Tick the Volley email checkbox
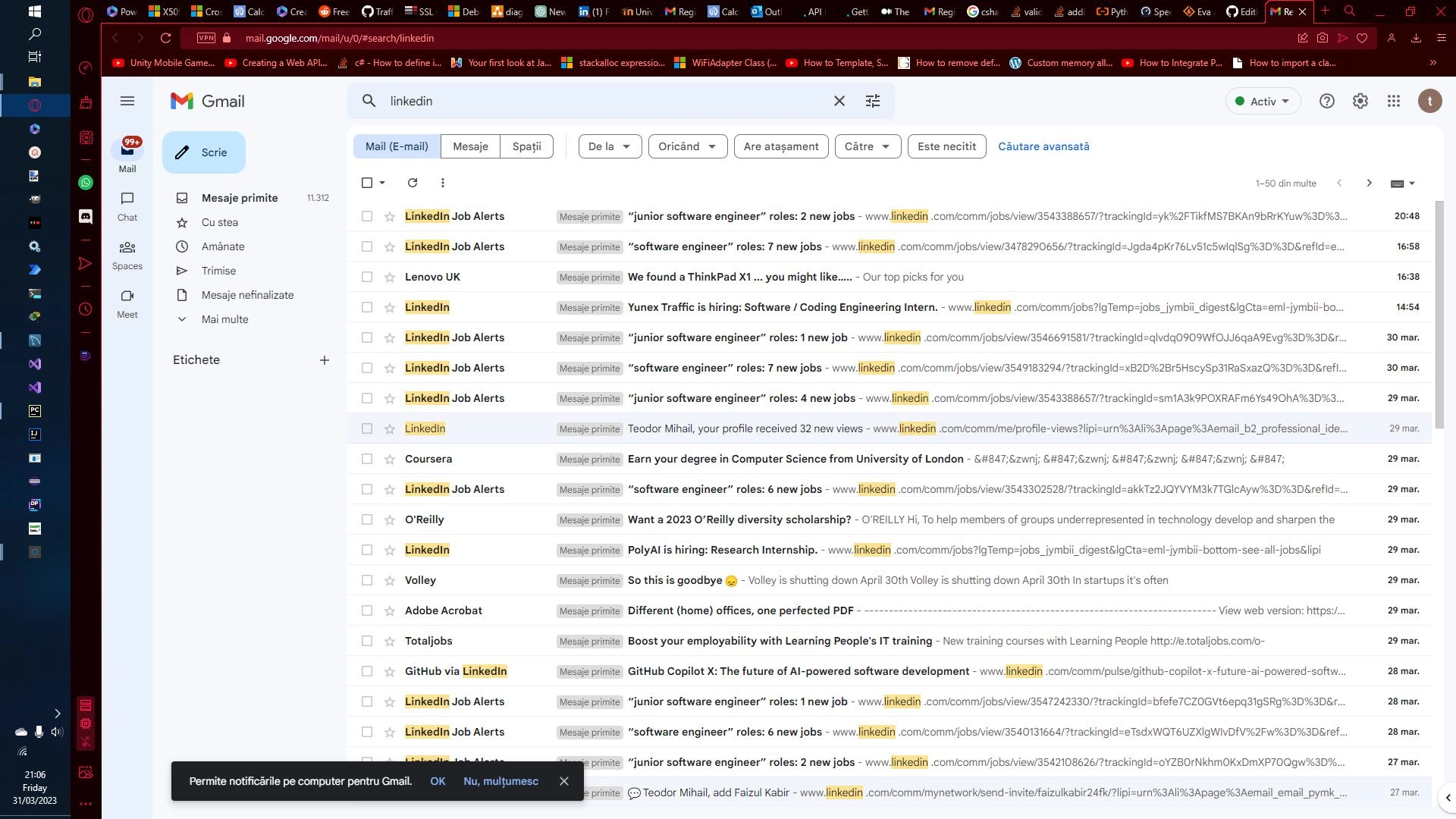The image size is (1456, 819). [367, 580]
